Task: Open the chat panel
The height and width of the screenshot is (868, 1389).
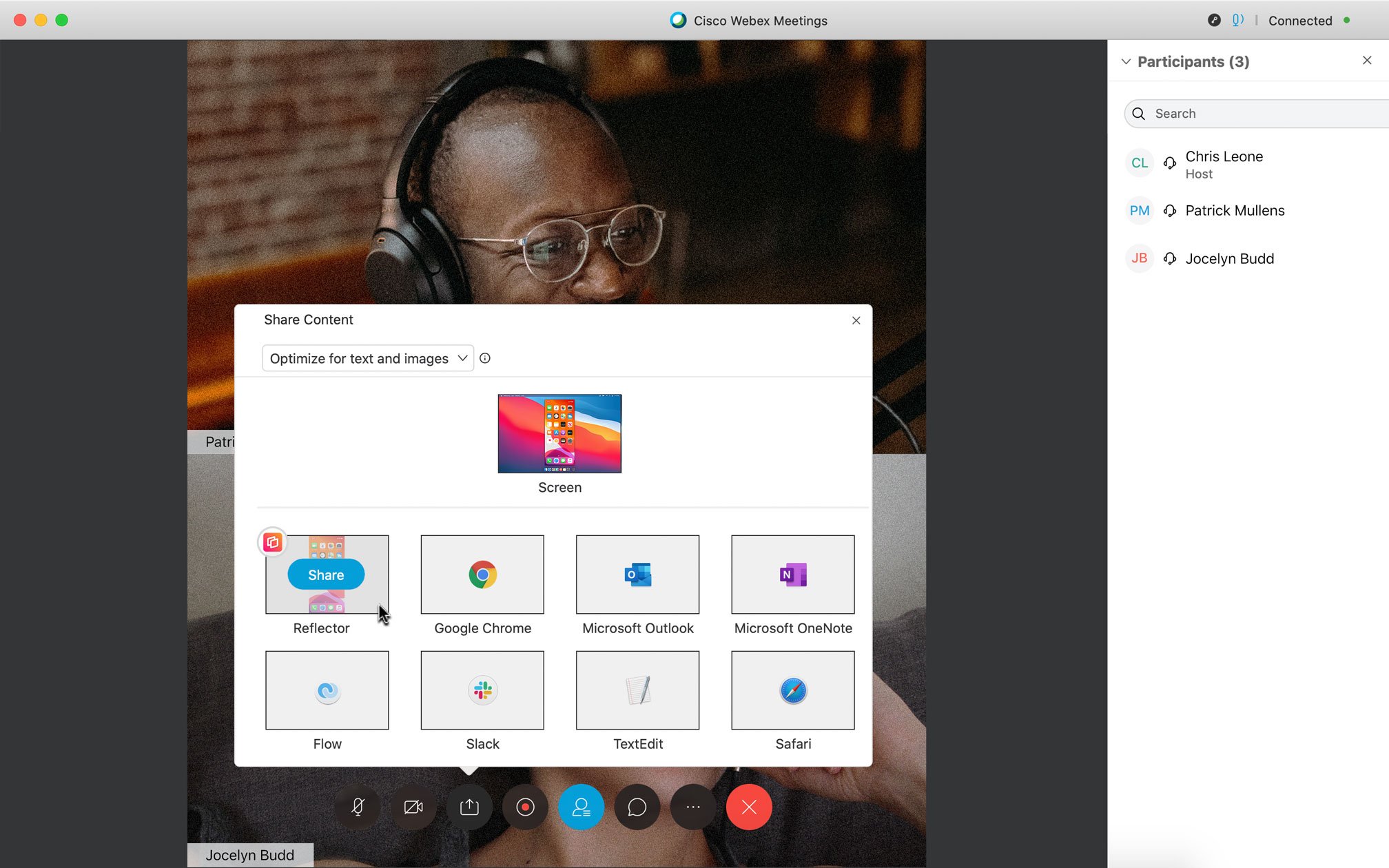Action: tap(637, 807)
